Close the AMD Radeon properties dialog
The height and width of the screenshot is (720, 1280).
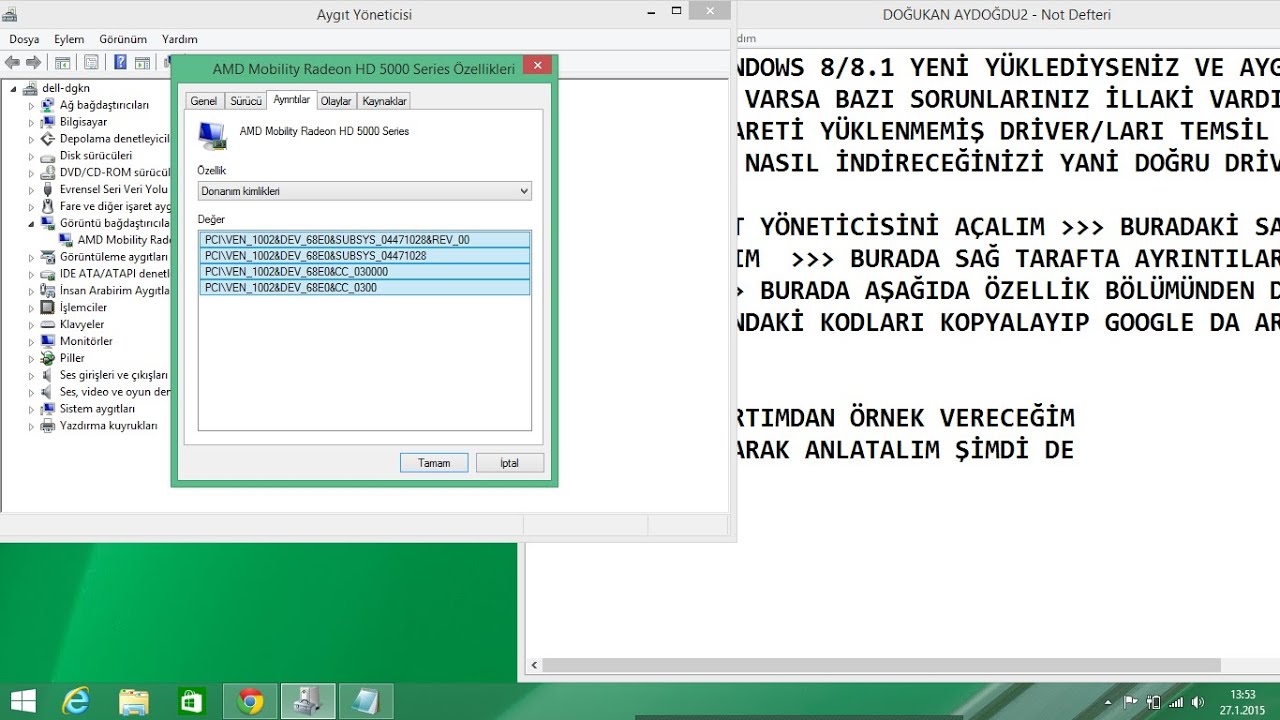538,65
